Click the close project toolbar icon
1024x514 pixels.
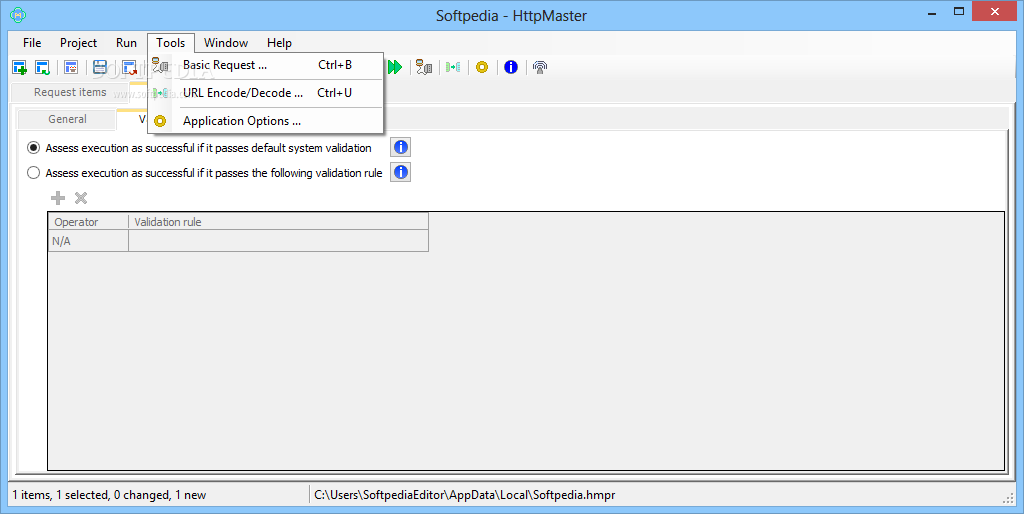129,67
